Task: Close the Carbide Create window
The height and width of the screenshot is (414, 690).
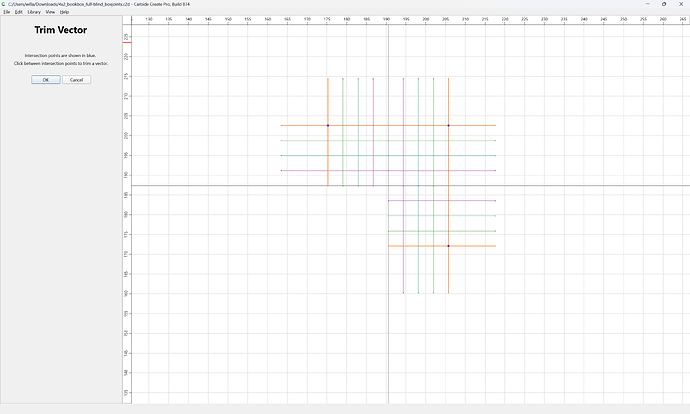Action: [681, 4]
